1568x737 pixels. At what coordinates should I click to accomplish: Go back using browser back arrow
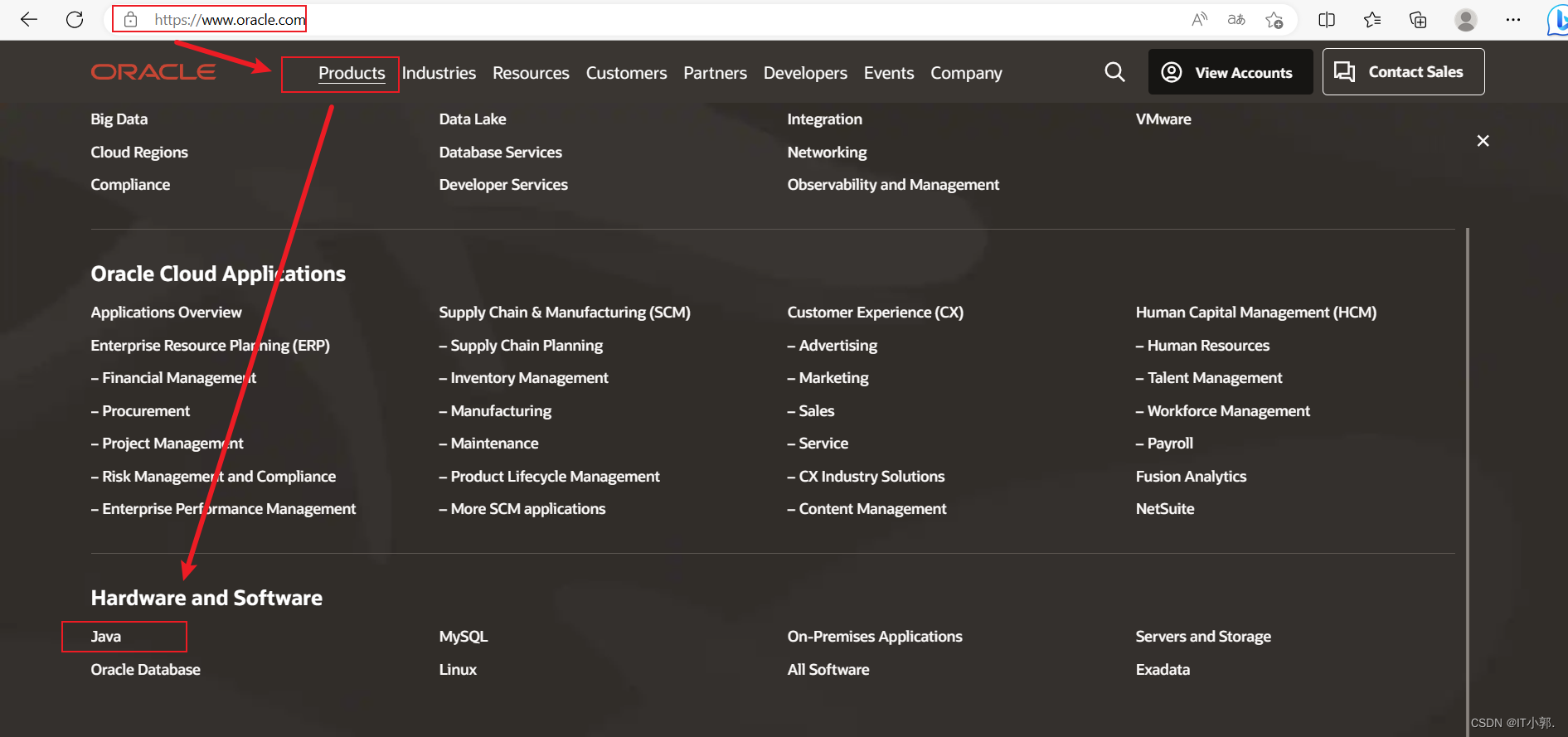(29, 19)
